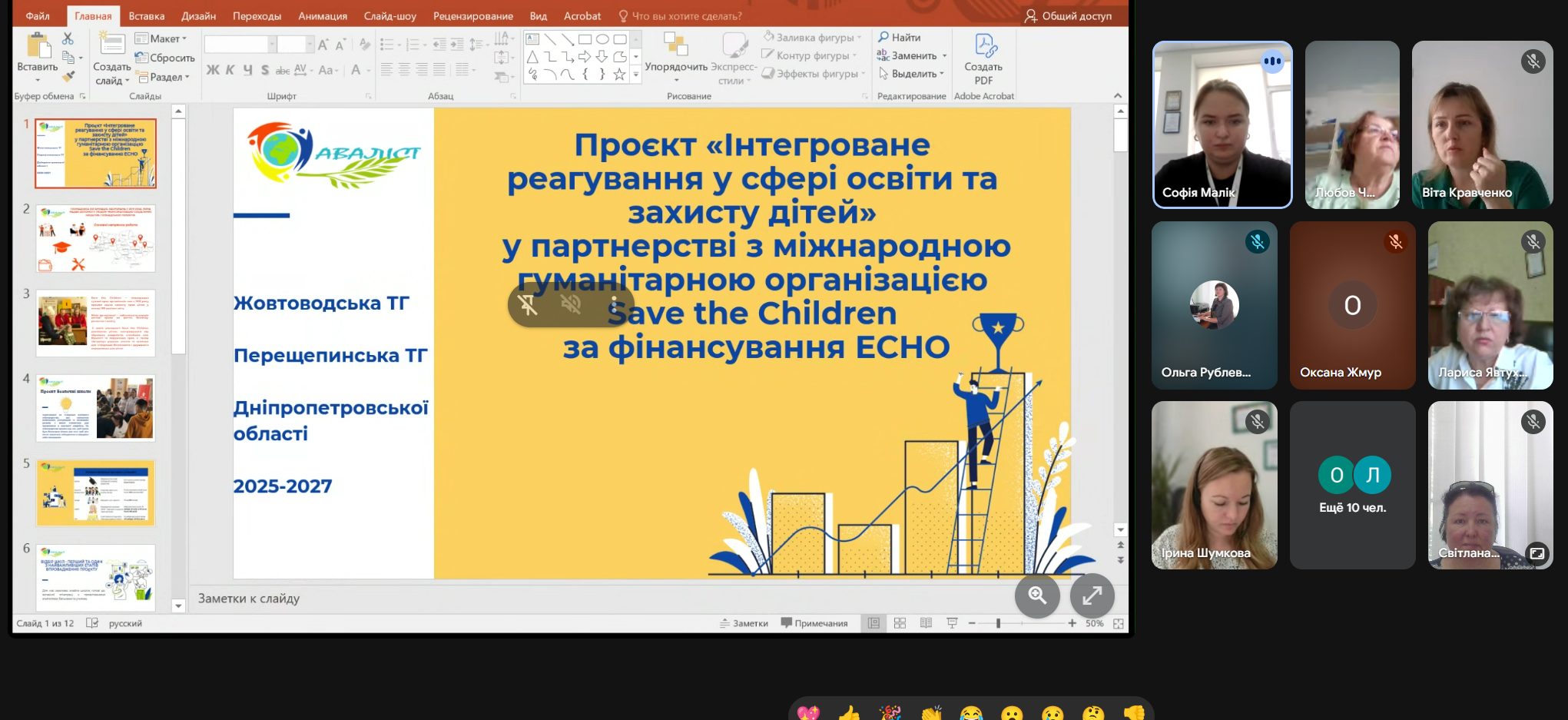Open Reading view from the status bar

click(x=926, y=623)
